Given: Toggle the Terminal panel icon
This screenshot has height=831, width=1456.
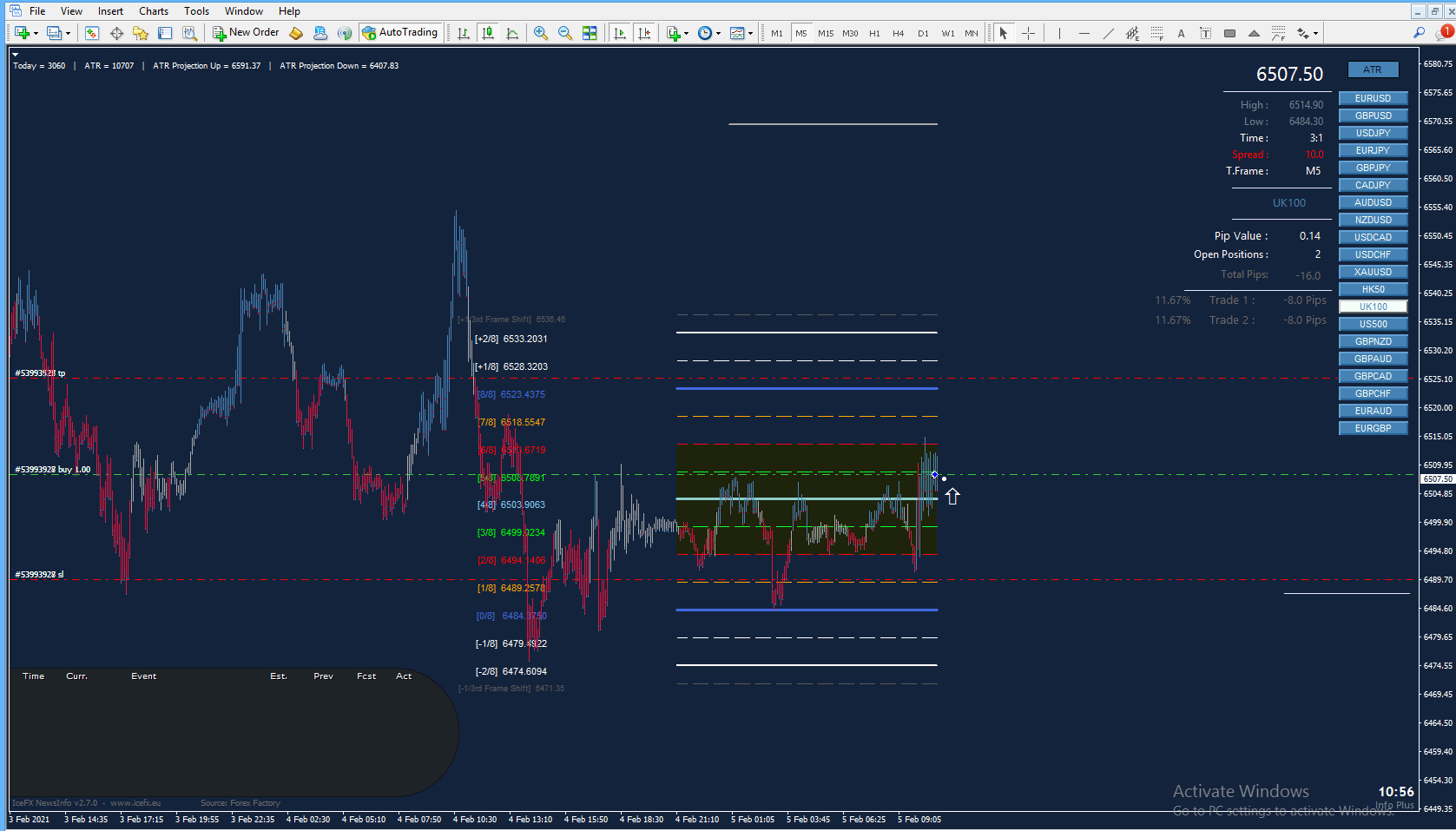Looking at the screenshot, I should [165, 33].
